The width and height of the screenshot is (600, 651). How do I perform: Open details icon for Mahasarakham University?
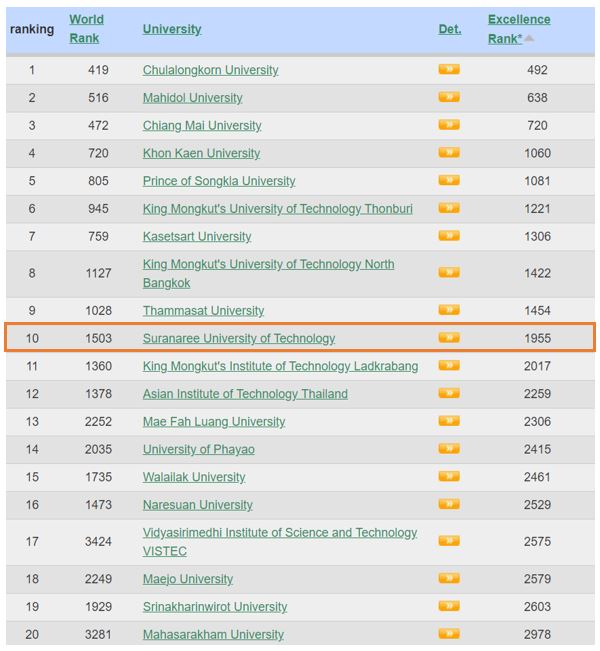coord(449,633)
